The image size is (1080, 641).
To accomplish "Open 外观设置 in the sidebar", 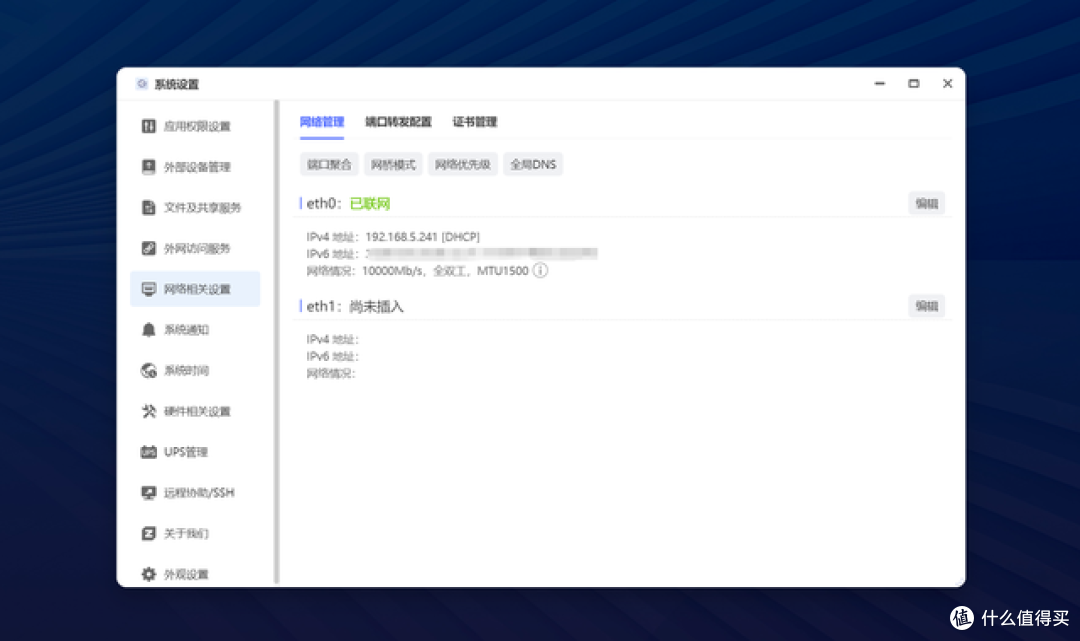I will 195,574.
